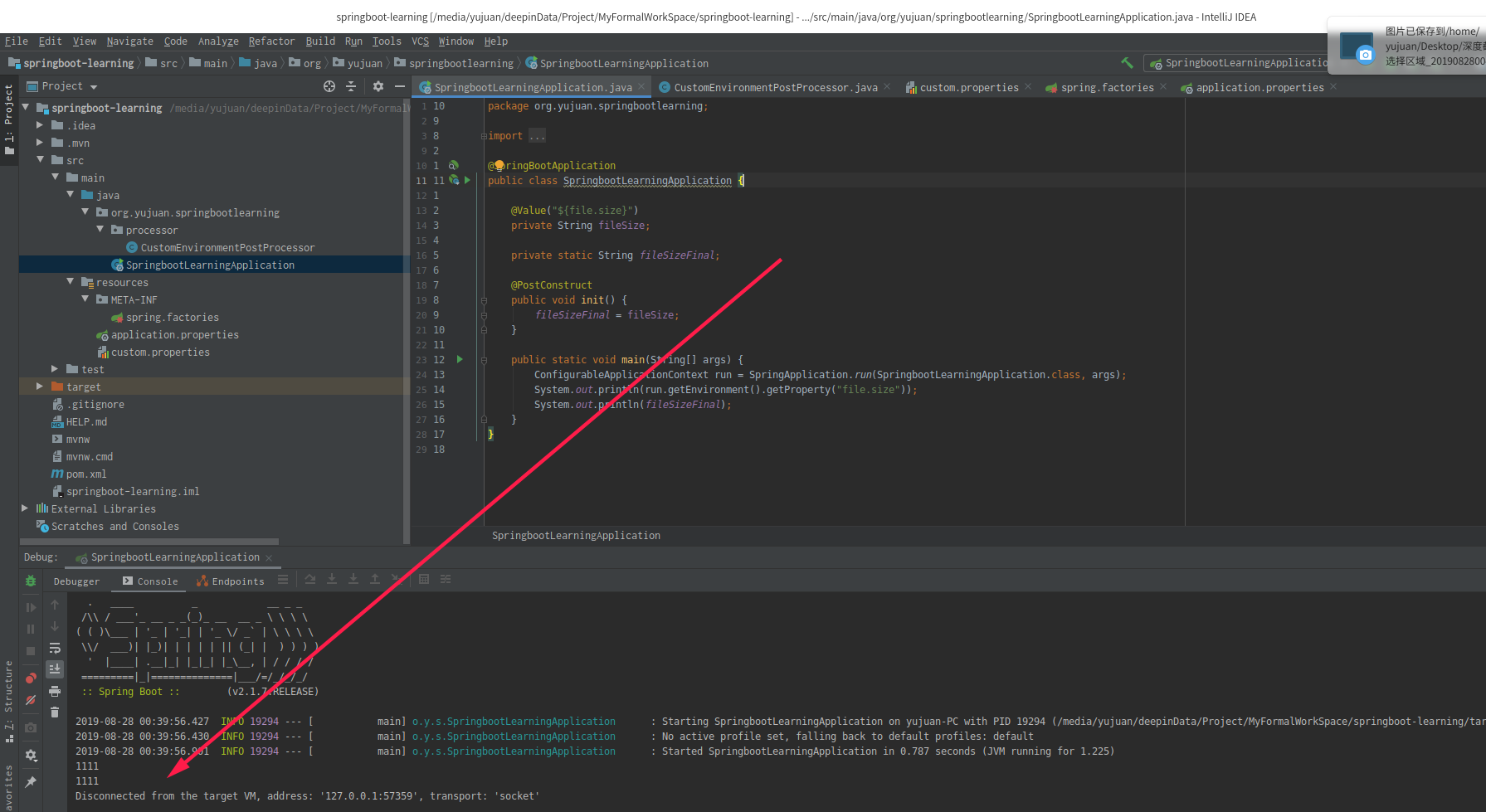Open View Breakpoints red circles icon

click(x=31, y=678)
